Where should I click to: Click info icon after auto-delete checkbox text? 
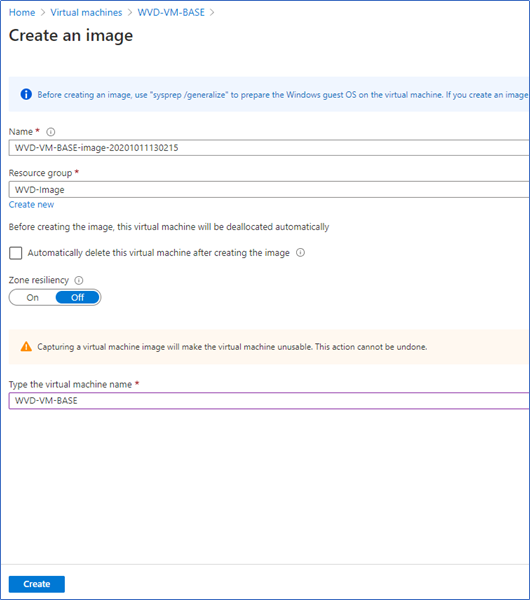[x=301, y=253]
